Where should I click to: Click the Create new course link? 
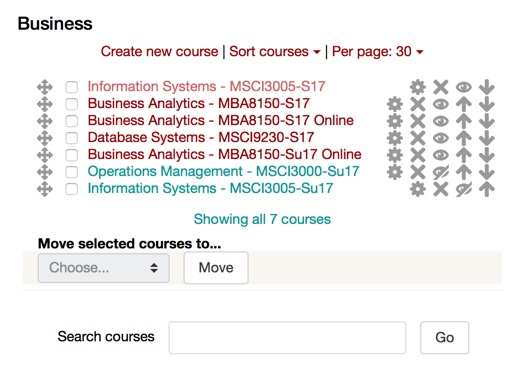point(159,52)
